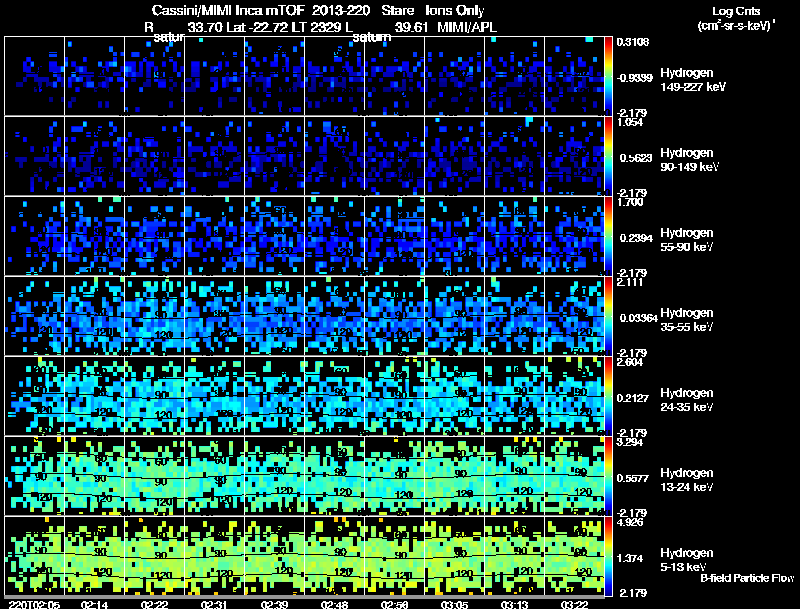Click the Hydrogen 55-90 keV color bar
Viewport: 800px width, 609px height.
pyautogui.click(x=609, y=235)
